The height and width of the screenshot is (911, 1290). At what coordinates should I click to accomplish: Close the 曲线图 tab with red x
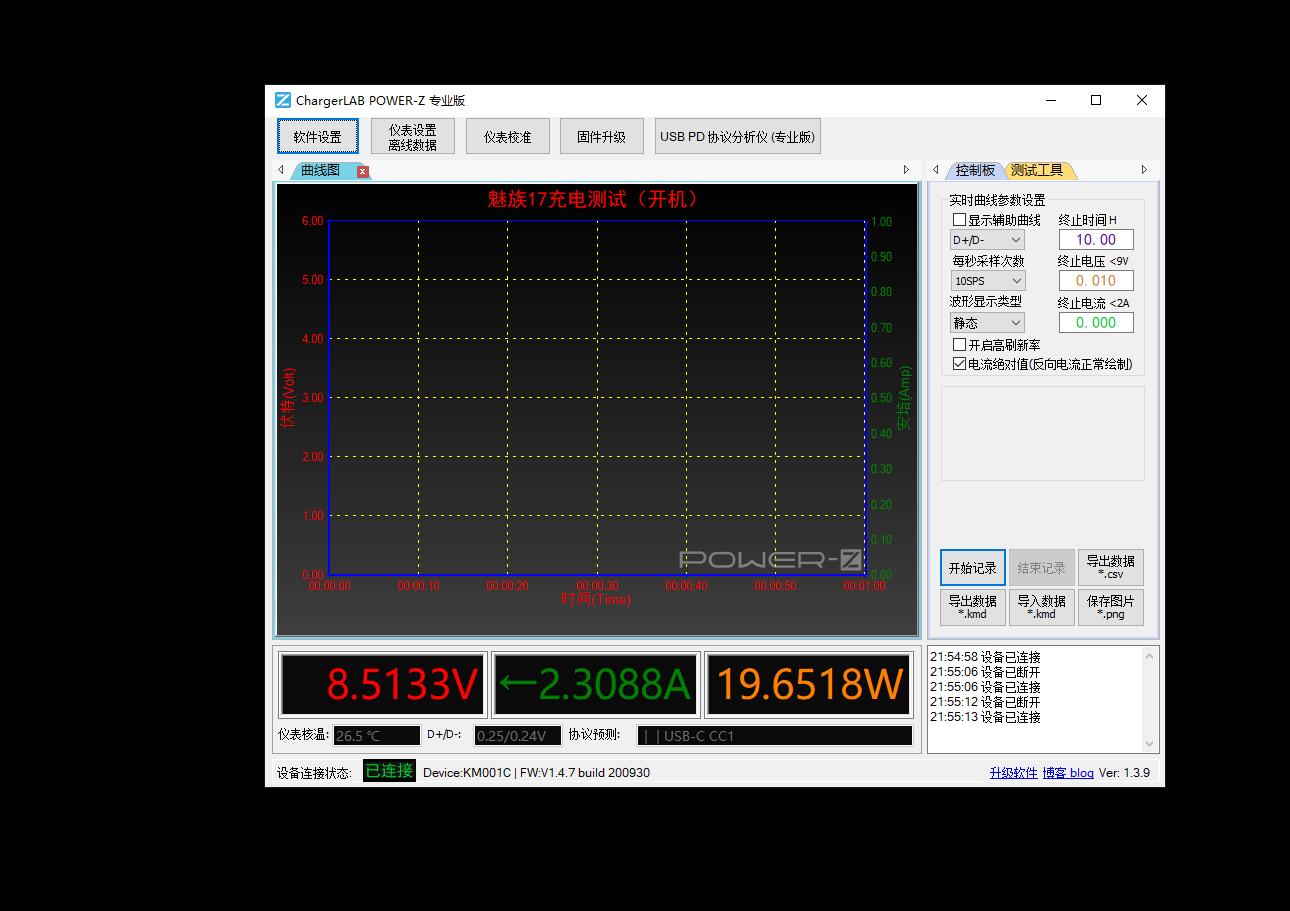[x=363, y=171]
